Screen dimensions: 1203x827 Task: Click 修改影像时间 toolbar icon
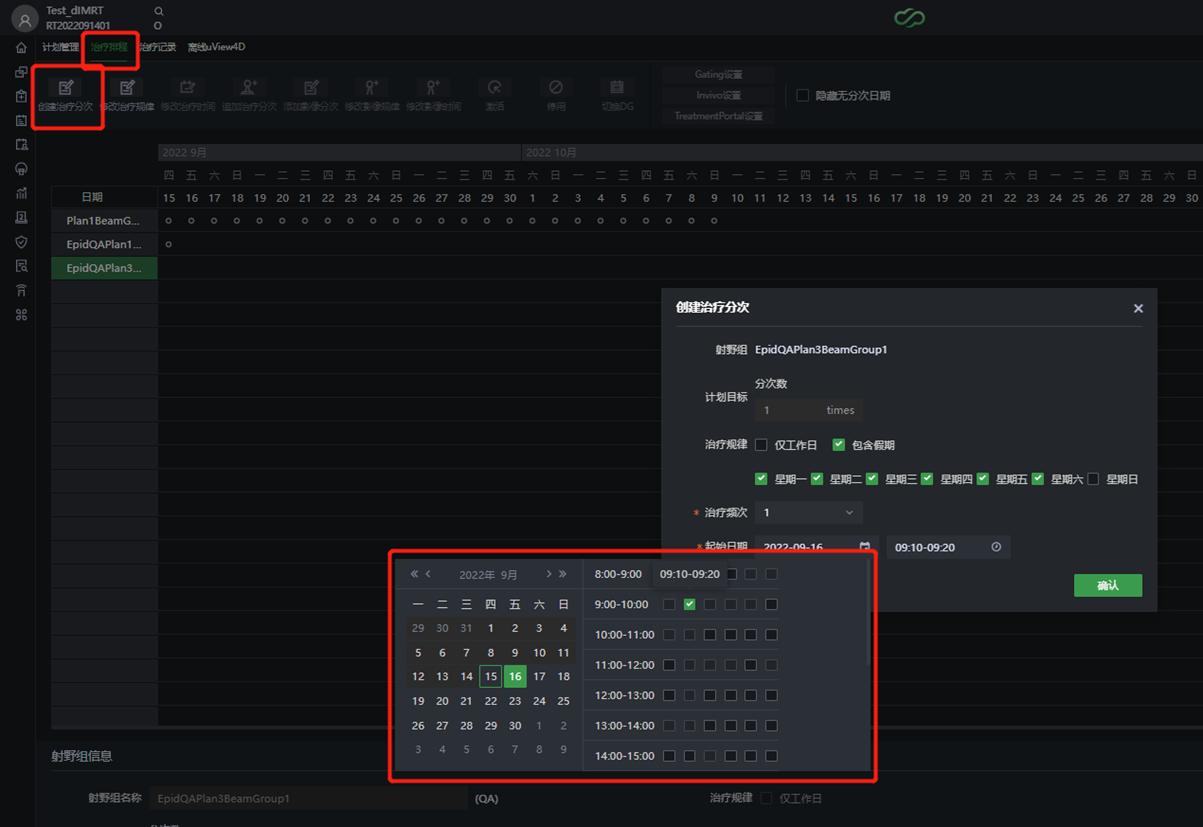click(x=433, y=88)
